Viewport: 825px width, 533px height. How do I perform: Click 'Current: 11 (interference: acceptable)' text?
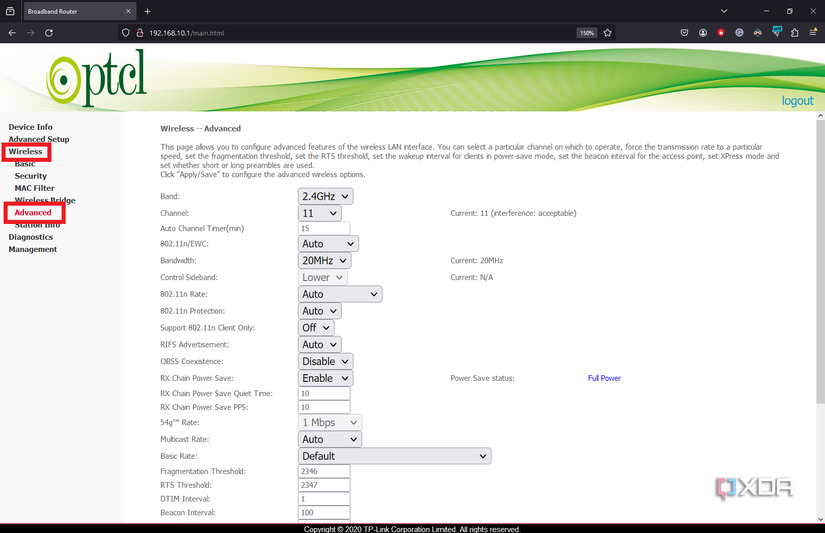pyautogui.click(x=514, y=213)
